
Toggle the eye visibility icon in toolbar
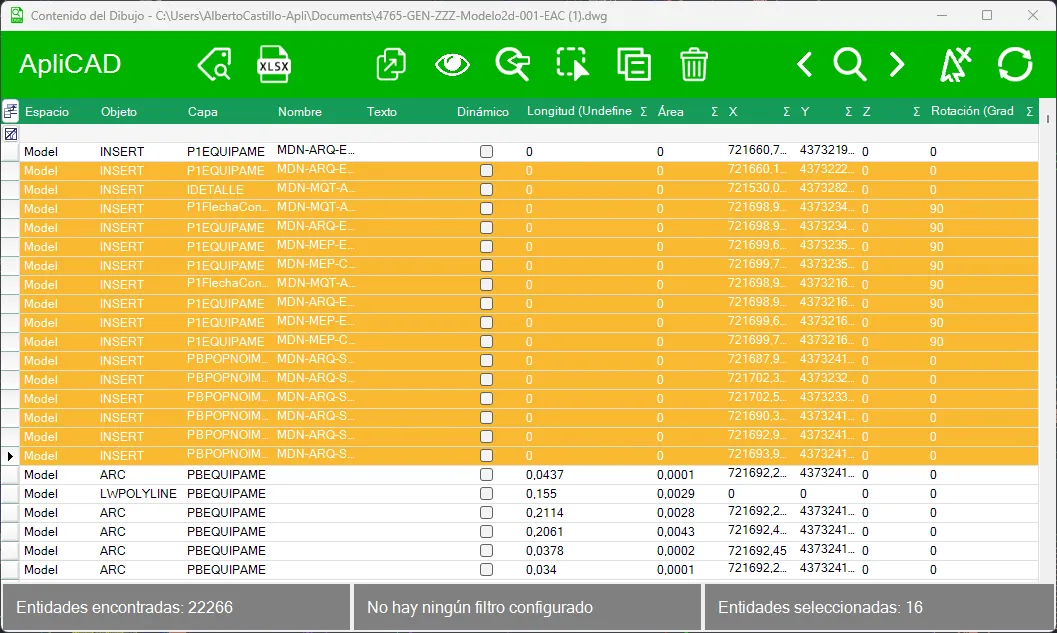[x=452, y=65]
